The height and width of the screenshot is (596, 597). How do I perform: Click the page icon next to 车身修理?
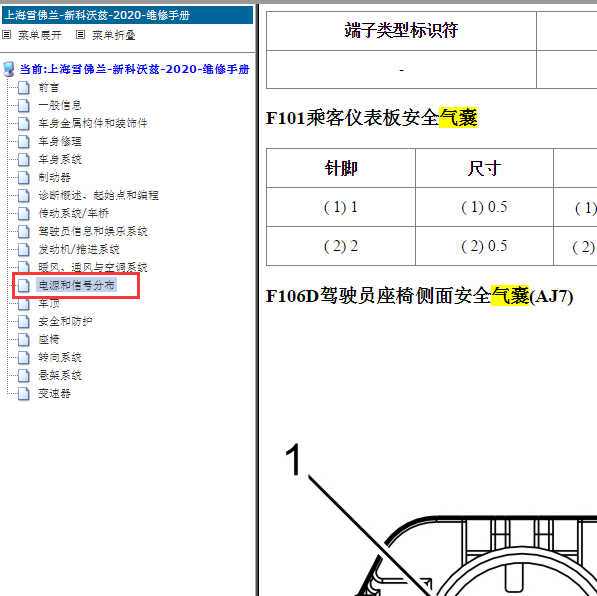click(24, 141)
